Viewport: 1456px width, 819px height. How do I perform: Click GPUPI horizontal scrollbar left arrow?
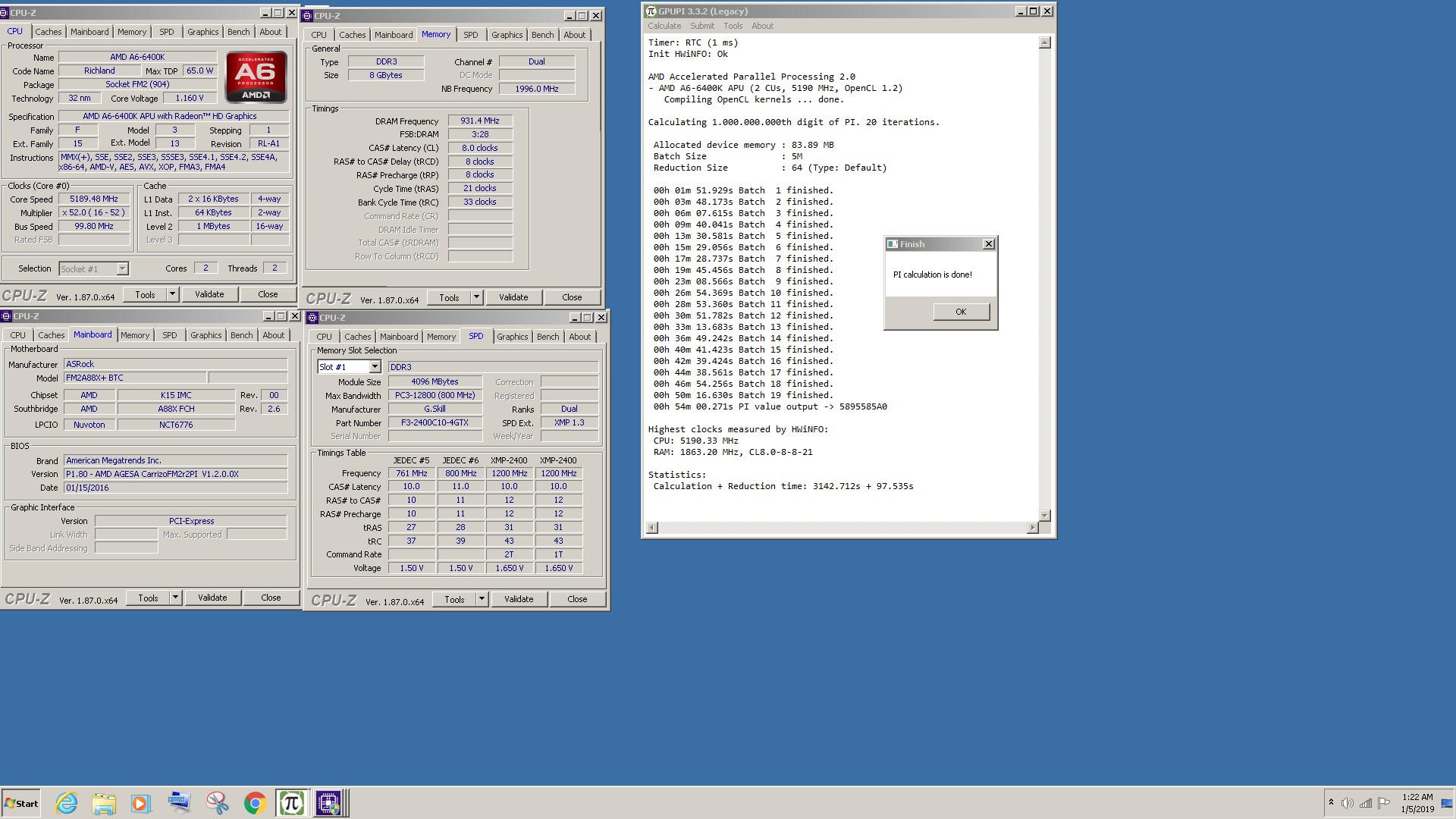click(651, 528)
